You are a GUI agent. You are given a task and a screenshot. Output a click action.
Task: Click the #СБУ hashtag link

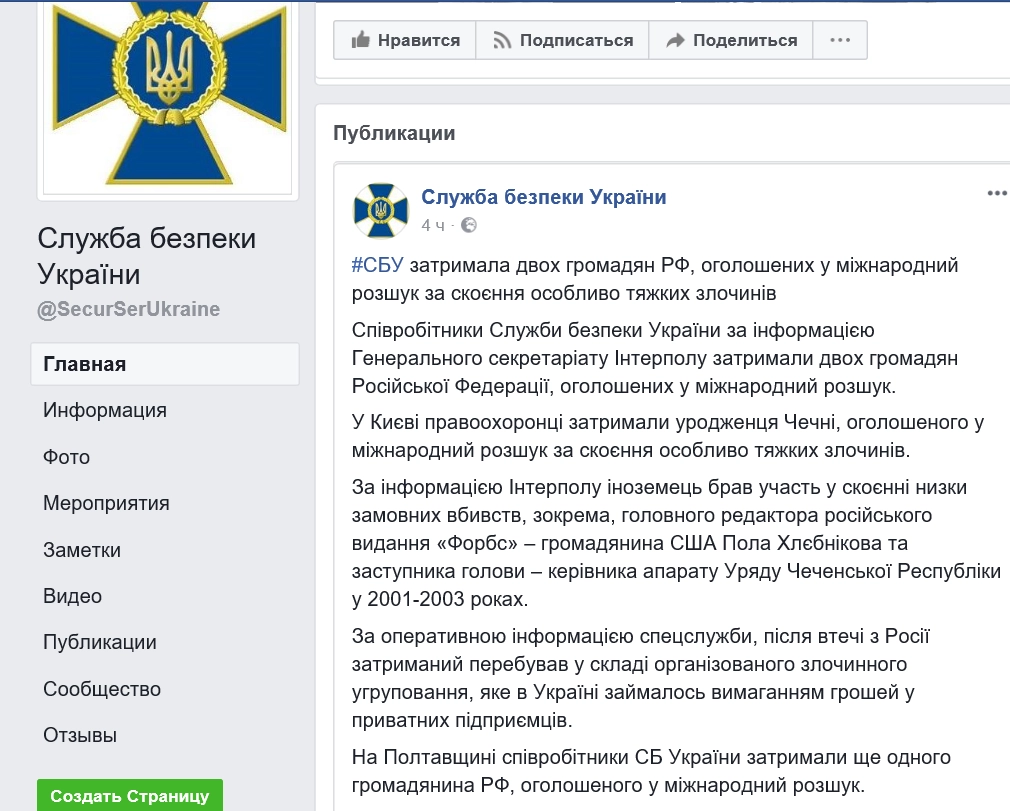tap(378, 265)
